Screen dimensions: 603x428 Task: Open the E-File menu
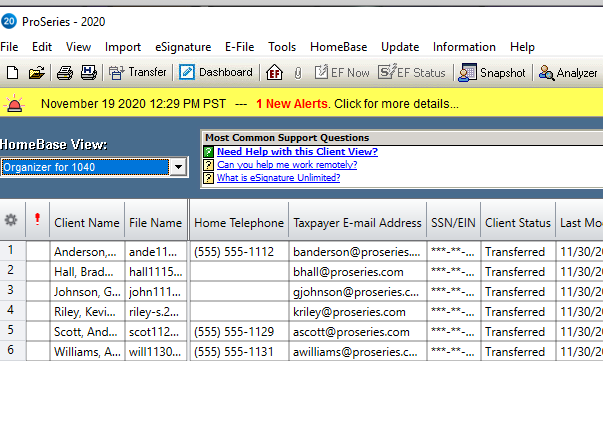pos(239,47)
